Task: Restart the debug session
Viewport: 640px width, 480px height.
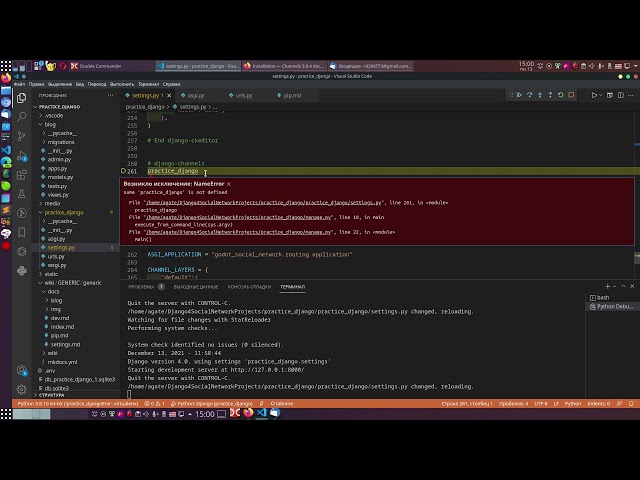Action: [560, 95]
